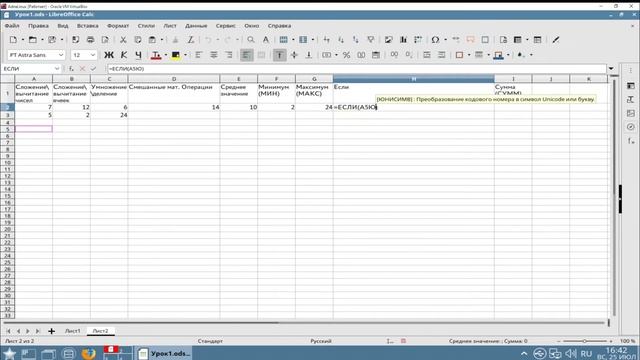
Task: Open the borders dropdown arrow
Action: (469, 55)
